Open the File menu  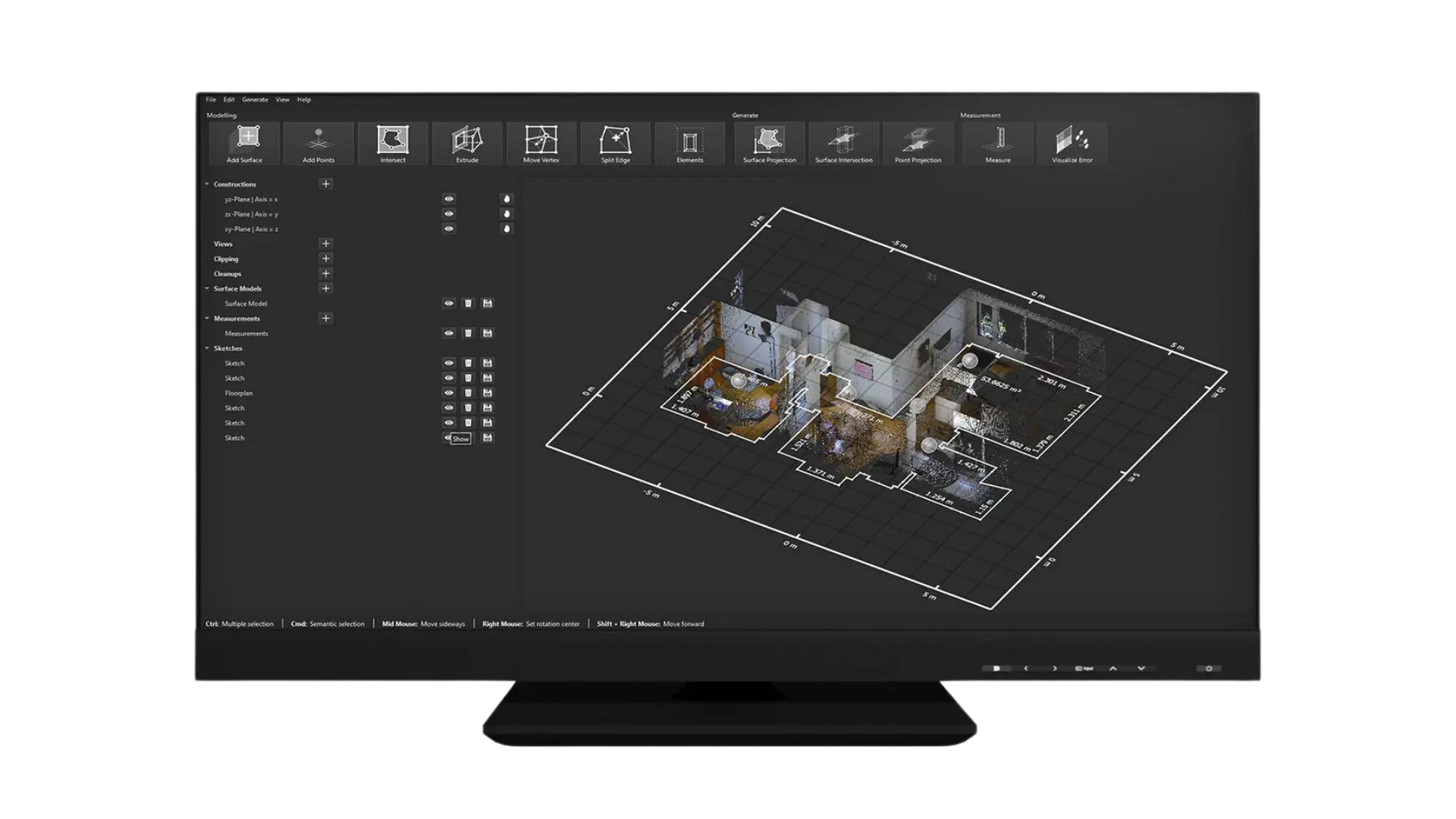[211, 99]
